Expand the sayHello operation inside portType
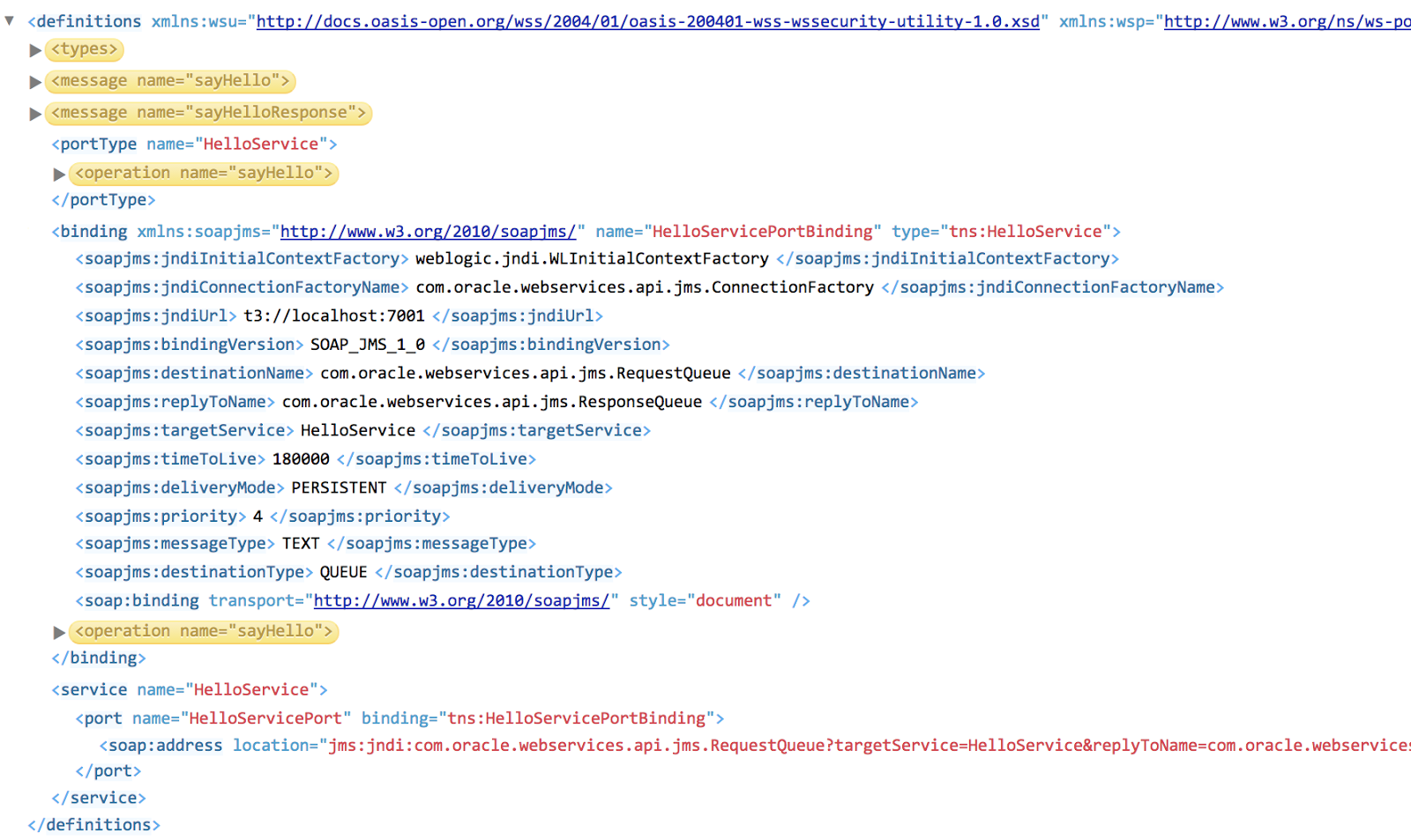This screenshot has width=1411, height=840. pos(59,174)
